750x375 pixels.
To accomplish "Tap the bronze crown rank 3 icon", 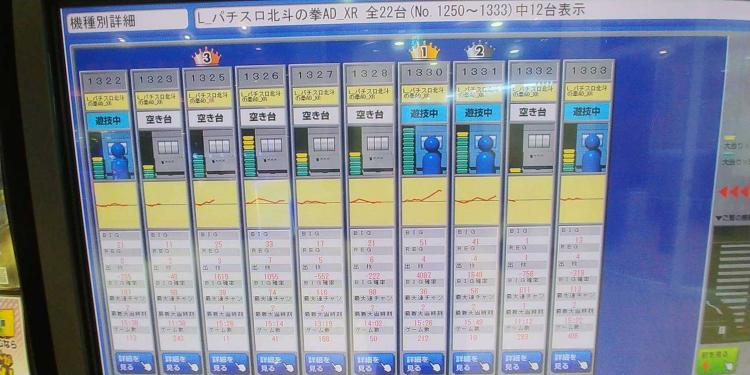I will [207, 57].
